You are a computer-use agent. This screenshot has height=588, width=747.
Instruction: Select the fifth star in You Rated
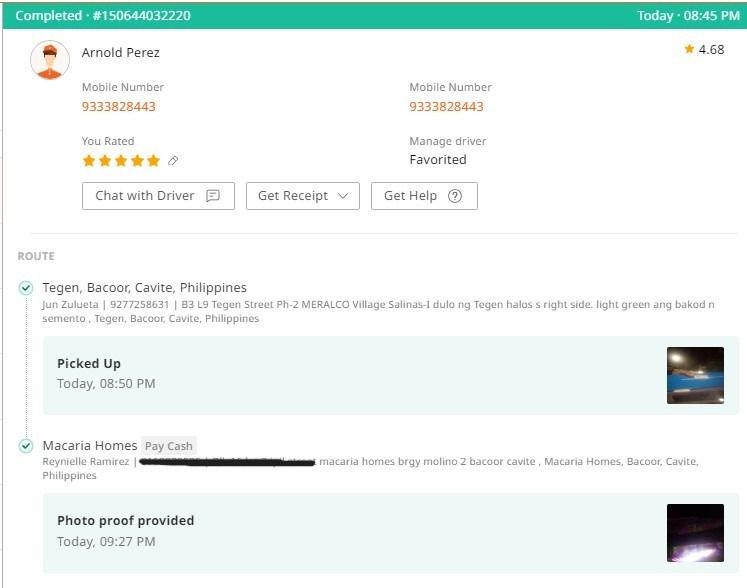click(153, 161)
